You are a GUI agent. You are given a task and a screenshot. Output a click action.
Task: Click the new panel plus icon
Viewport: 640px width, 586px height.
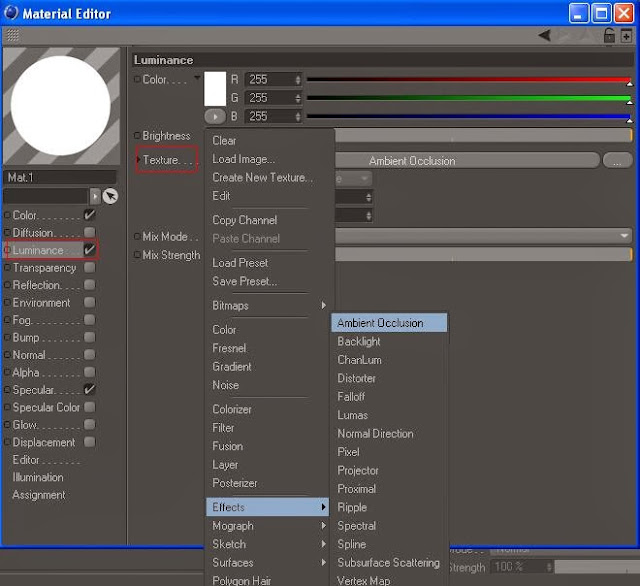point(626,36)
